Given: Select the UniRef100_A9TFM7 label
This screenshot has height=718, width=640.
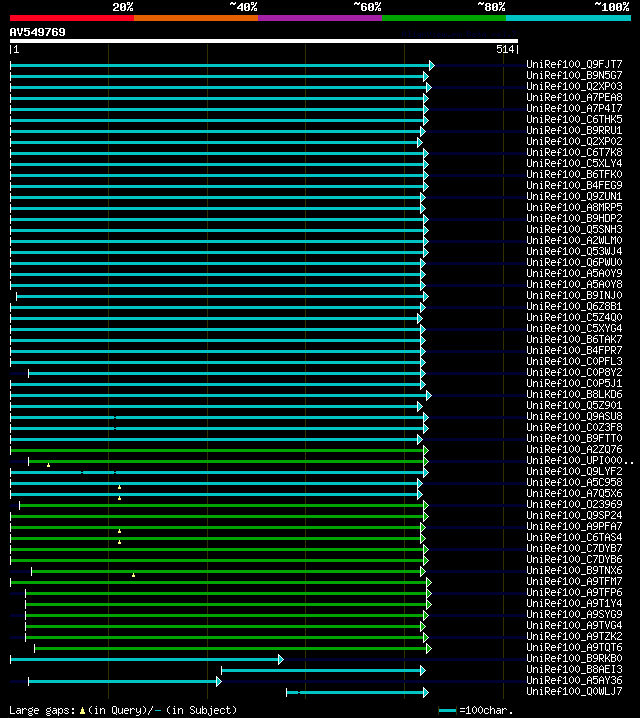Looking at the screenshot, I should (x=574, y=581).
